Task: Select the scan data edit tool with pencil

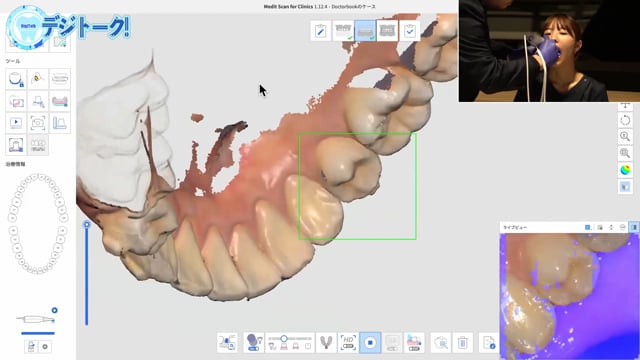Action: [38, 101]
